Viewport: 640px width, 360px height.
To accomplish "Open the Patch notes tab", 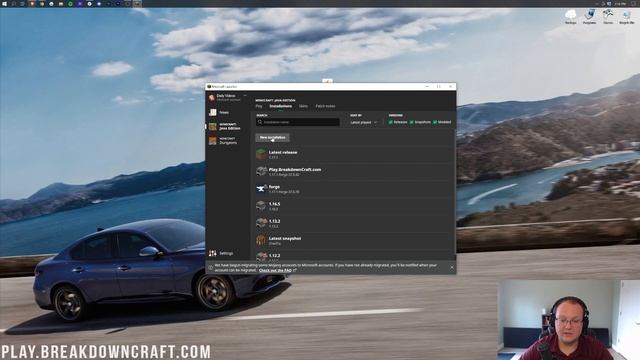I will 325,106.
